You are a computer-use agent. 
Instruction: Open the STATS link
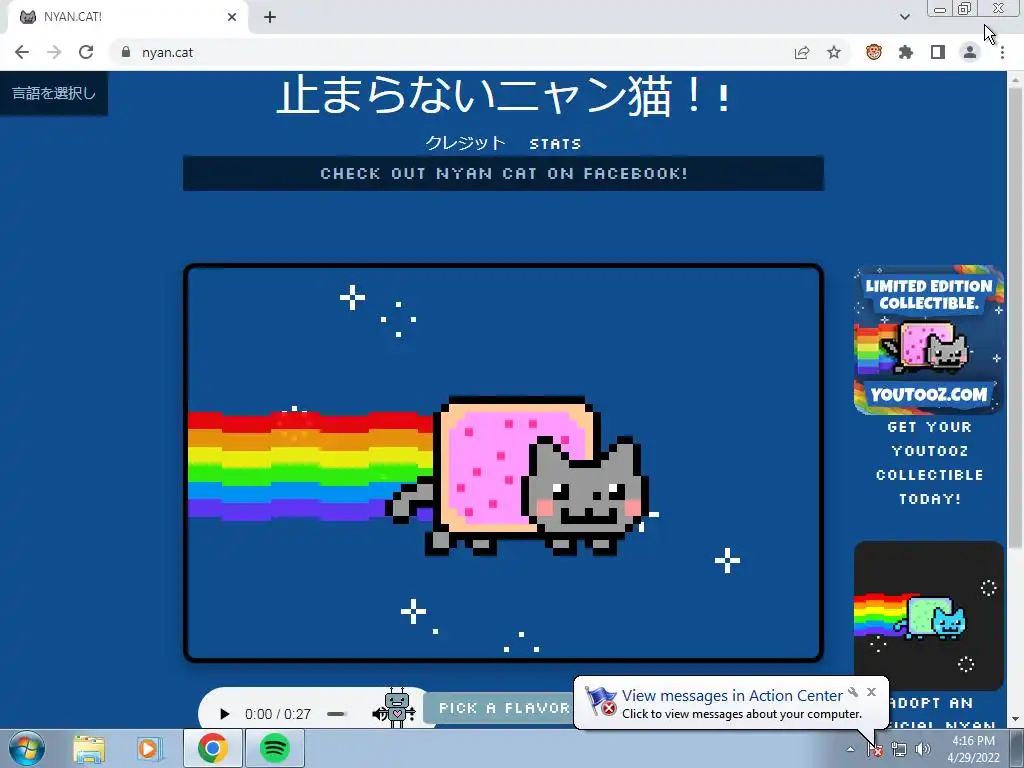click(x=555, y=144)
